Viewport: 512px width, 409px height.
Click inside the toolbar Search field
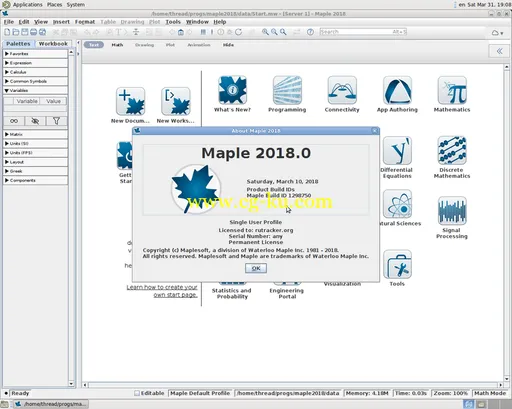(x=363, y=32)
